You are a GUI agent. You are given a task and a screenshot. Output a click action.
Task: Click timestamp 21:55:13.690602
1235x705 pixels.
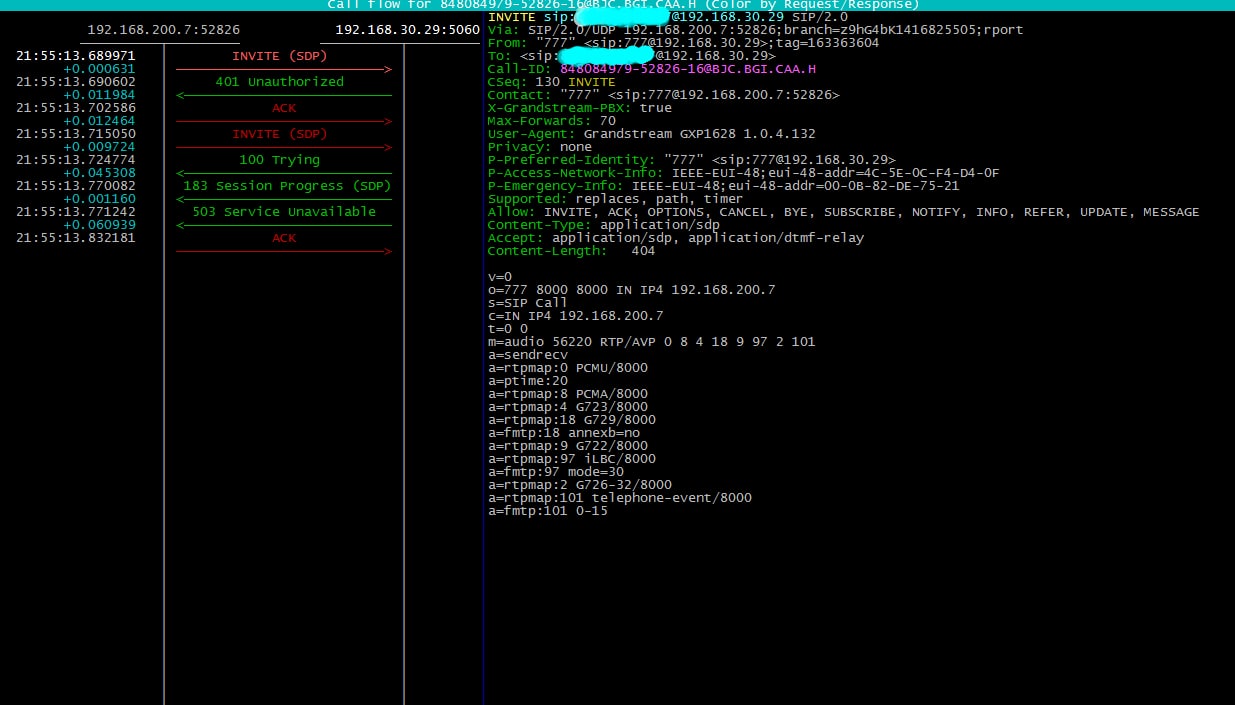click(x=76, y=82)
